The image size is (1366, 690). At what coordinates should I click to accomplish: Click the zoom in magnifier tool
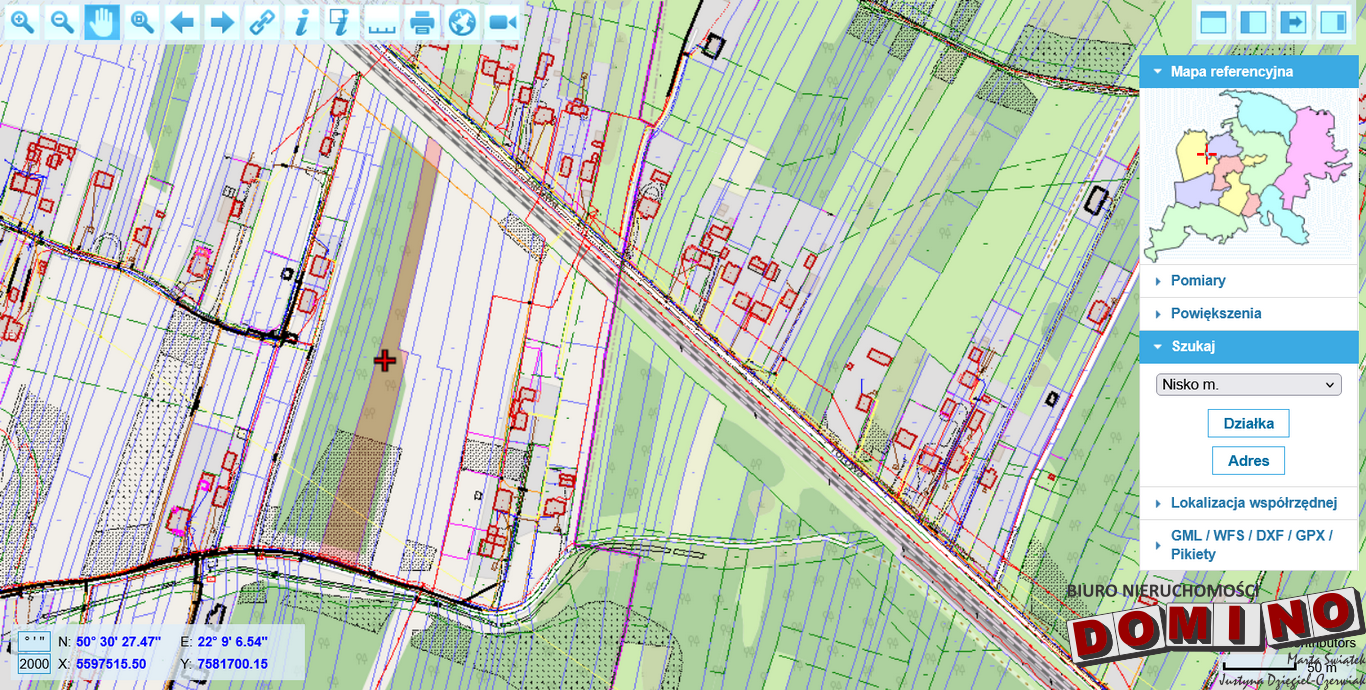point(22,22)
